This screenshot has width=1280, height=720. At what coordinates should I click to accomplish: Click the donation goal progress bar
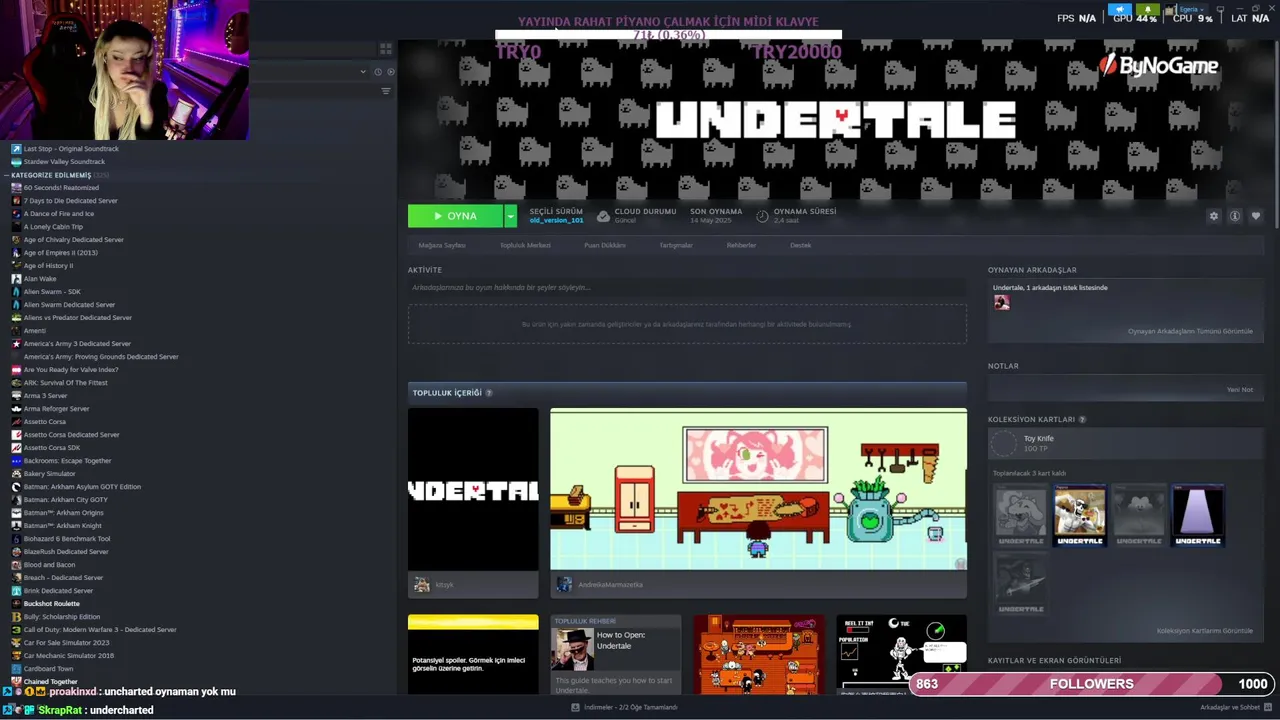[668, 35]
